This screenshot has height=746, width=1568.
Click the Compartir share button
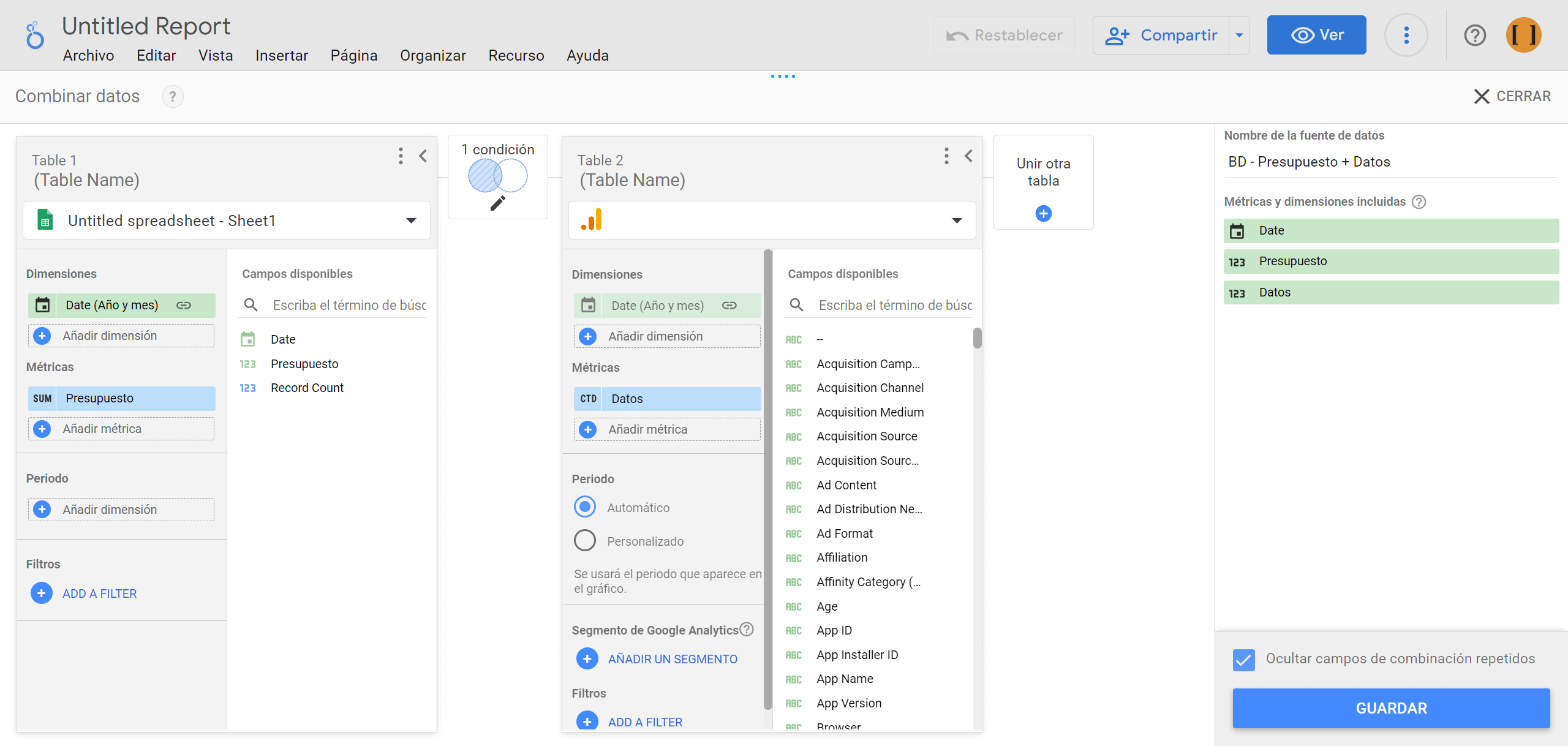tap(1161, 35)
